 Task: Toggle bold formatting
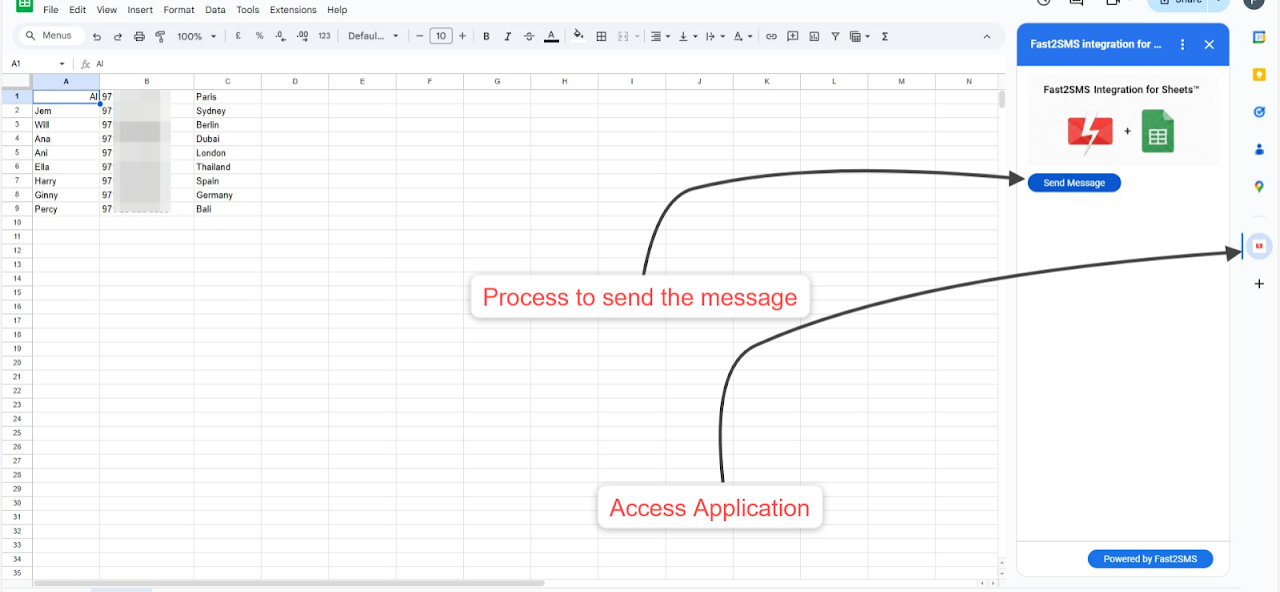[486, 36]
